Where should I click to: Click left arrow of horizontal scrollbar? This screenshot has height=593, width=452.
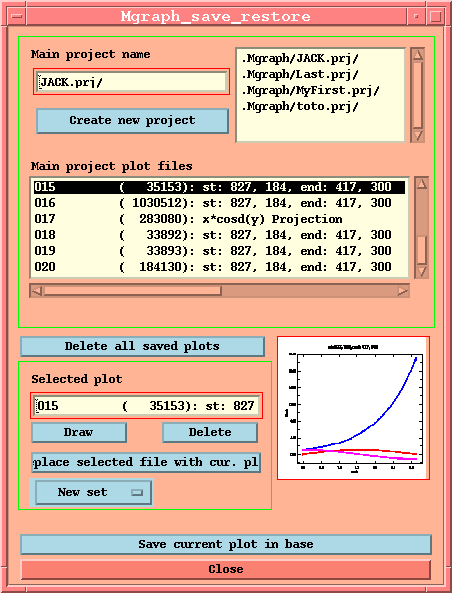coord(37,291)
